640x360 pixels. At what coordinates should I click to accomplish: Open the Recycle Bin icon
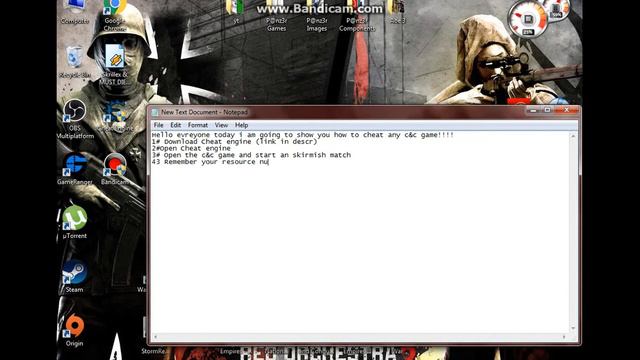click(75, 61)
